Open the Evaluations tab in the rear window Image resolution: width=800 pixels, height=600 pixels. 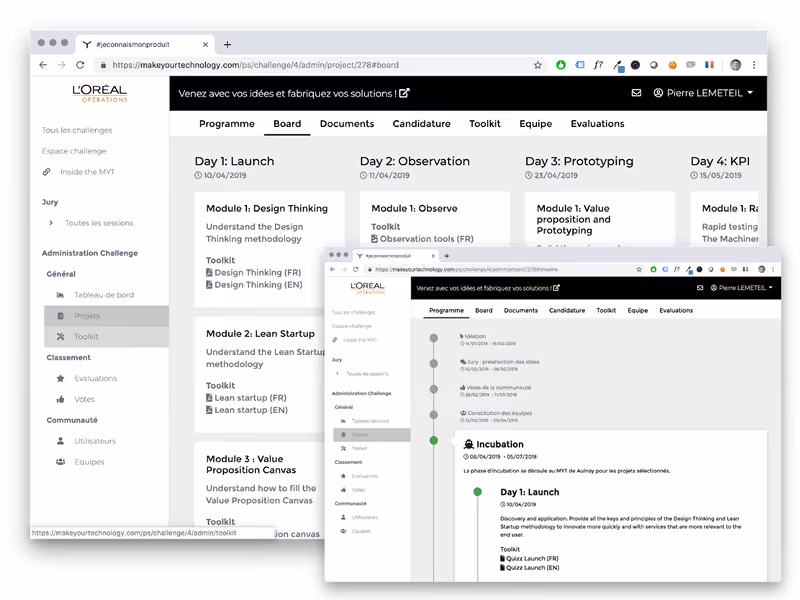(x=597, y=124)
